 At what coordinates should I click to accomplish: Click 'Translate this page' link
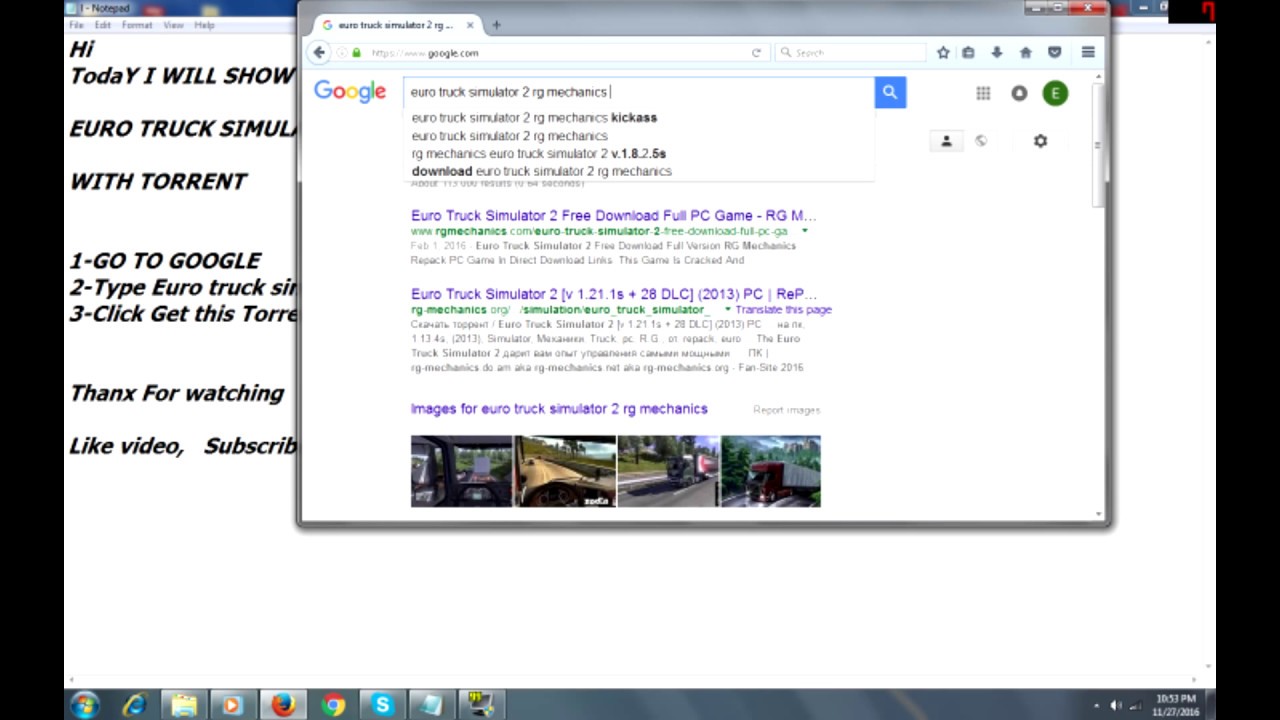(x=784, y=309)
